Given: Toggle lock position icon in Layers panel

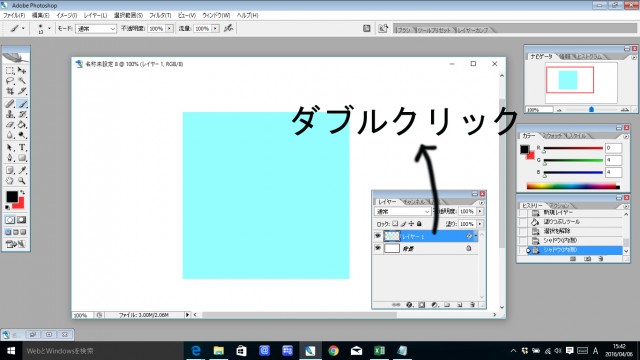Looking at the screenshot, I should click(x=411, y=224).
